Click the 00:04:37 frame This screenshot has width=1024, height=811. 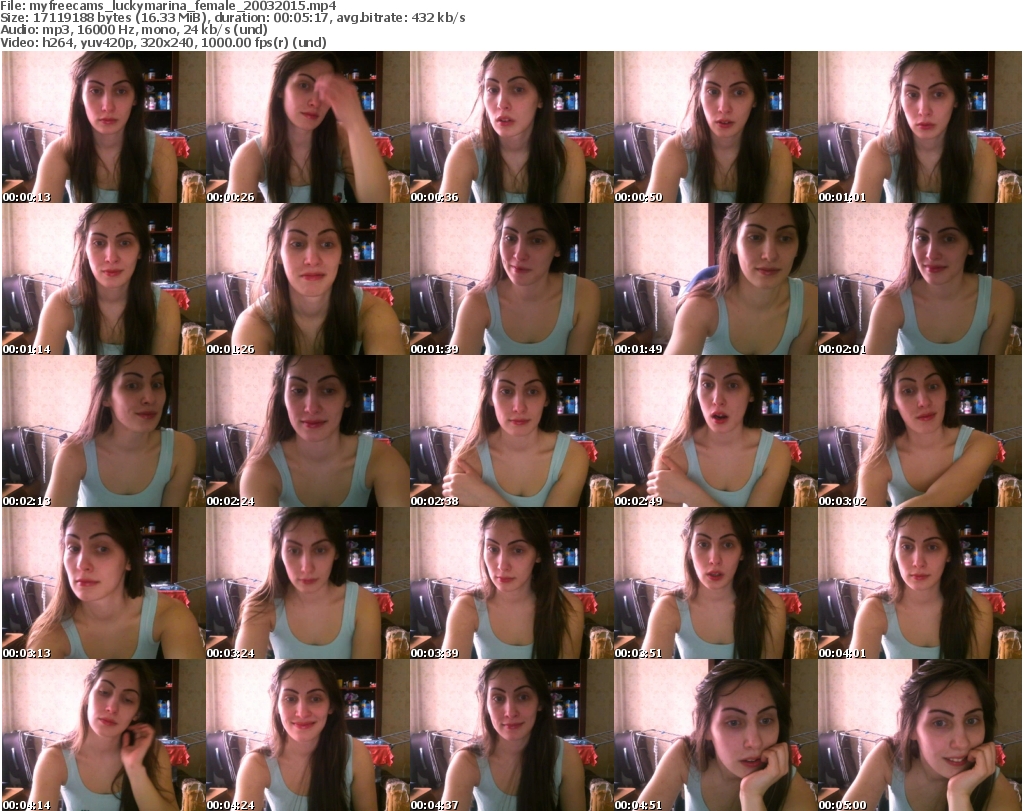pyautogui.click(x=512, y=735)
